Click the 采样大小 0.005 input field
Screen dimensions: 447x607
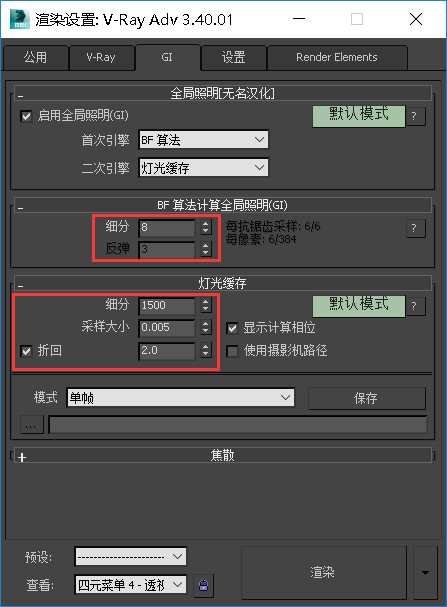coord(167,328)
